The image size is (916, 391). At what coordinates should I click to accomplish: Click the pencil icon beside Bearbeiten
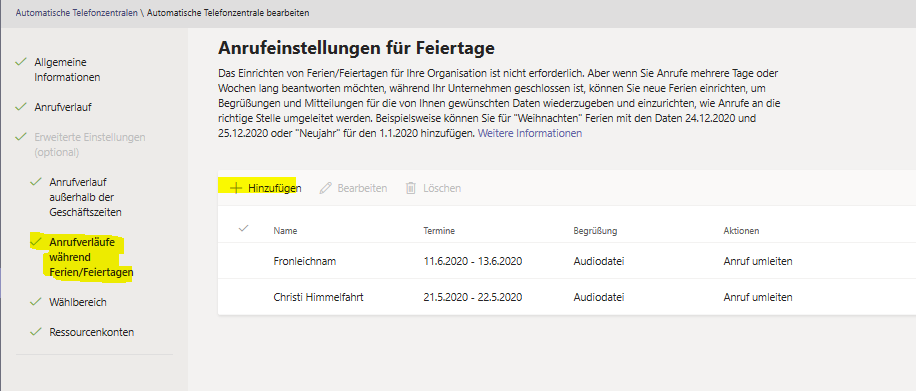(326, 188)
